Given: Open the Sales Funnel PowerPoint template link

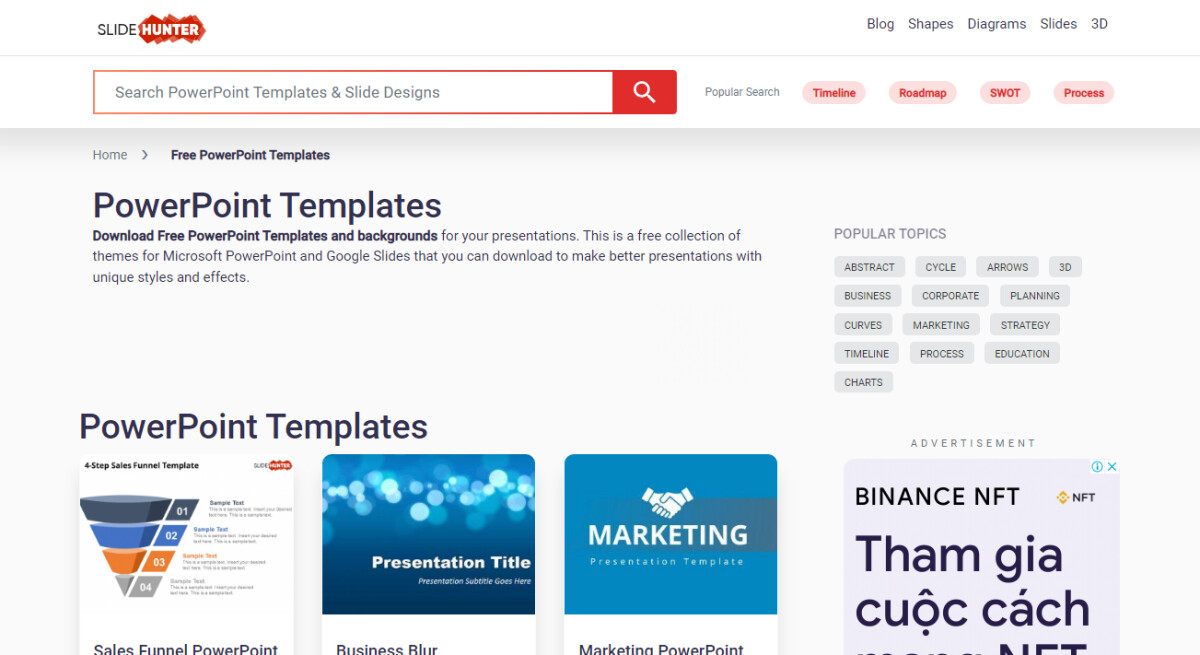Looking at the screenshot, I should tap(185, 648).
